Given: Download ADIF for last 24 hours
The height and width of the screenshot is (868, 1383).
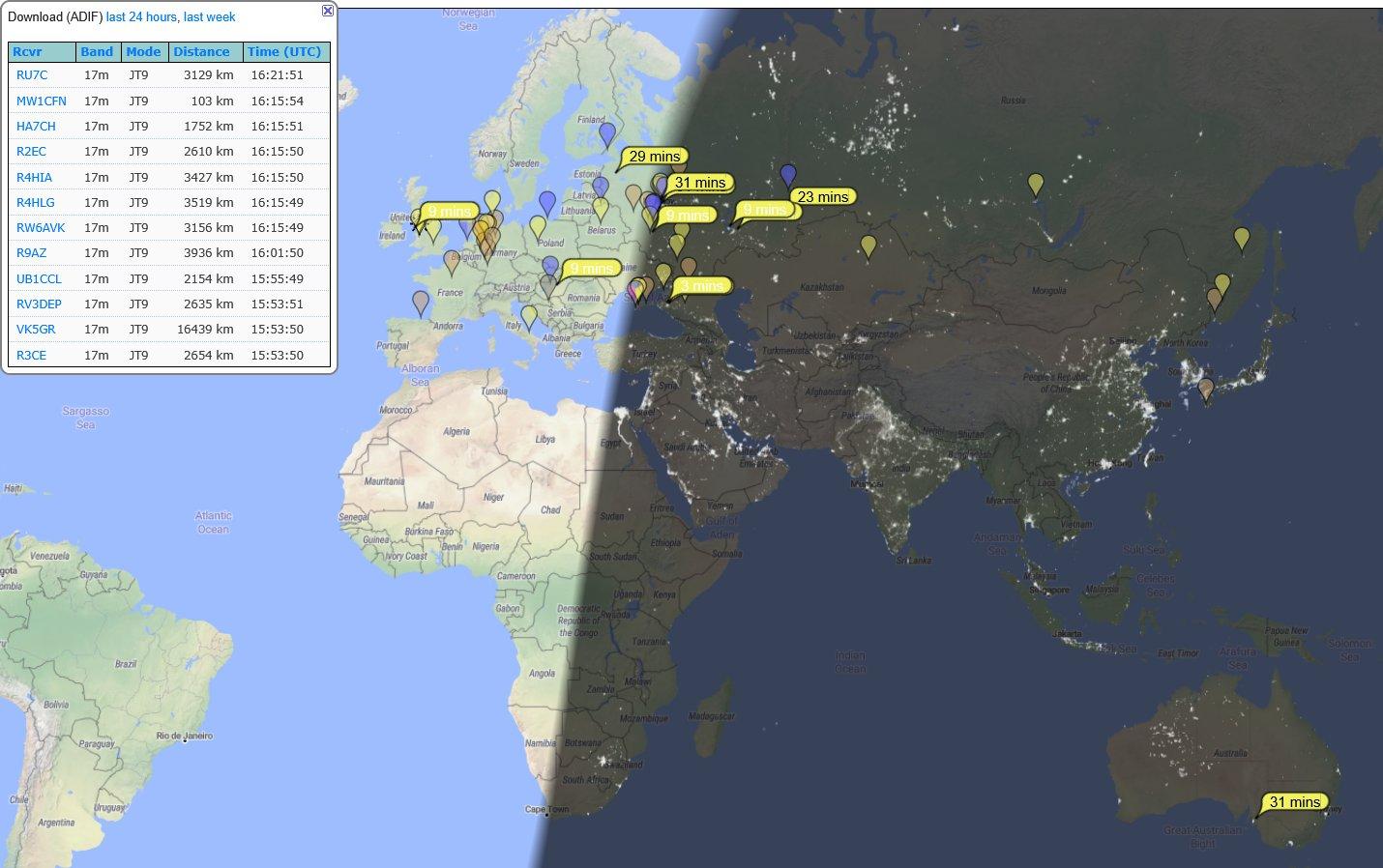Looking at the screenshot, I should pyautogui.click(x=141, y=17).
